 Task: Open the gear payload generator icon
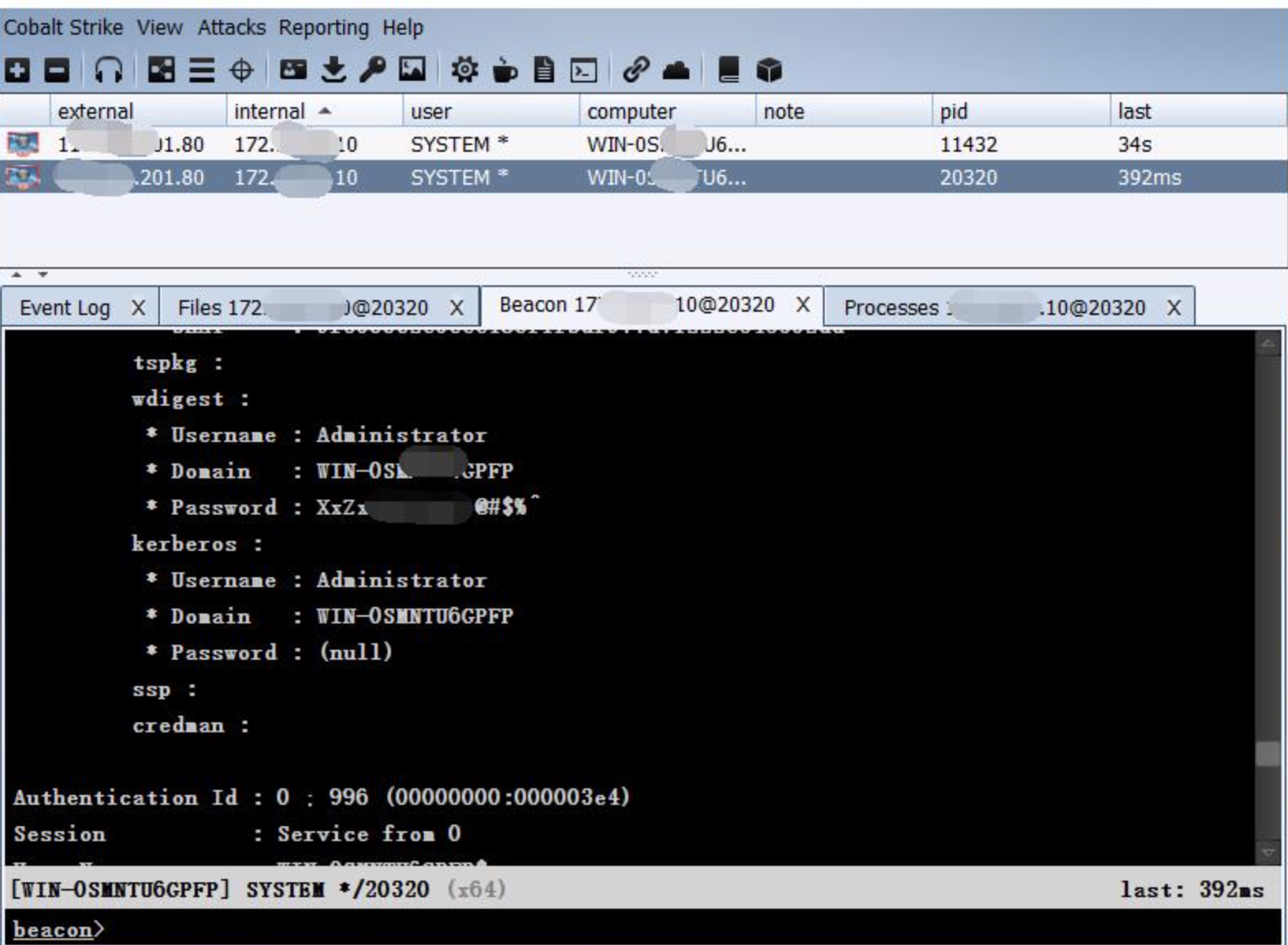tap(464, 70)
